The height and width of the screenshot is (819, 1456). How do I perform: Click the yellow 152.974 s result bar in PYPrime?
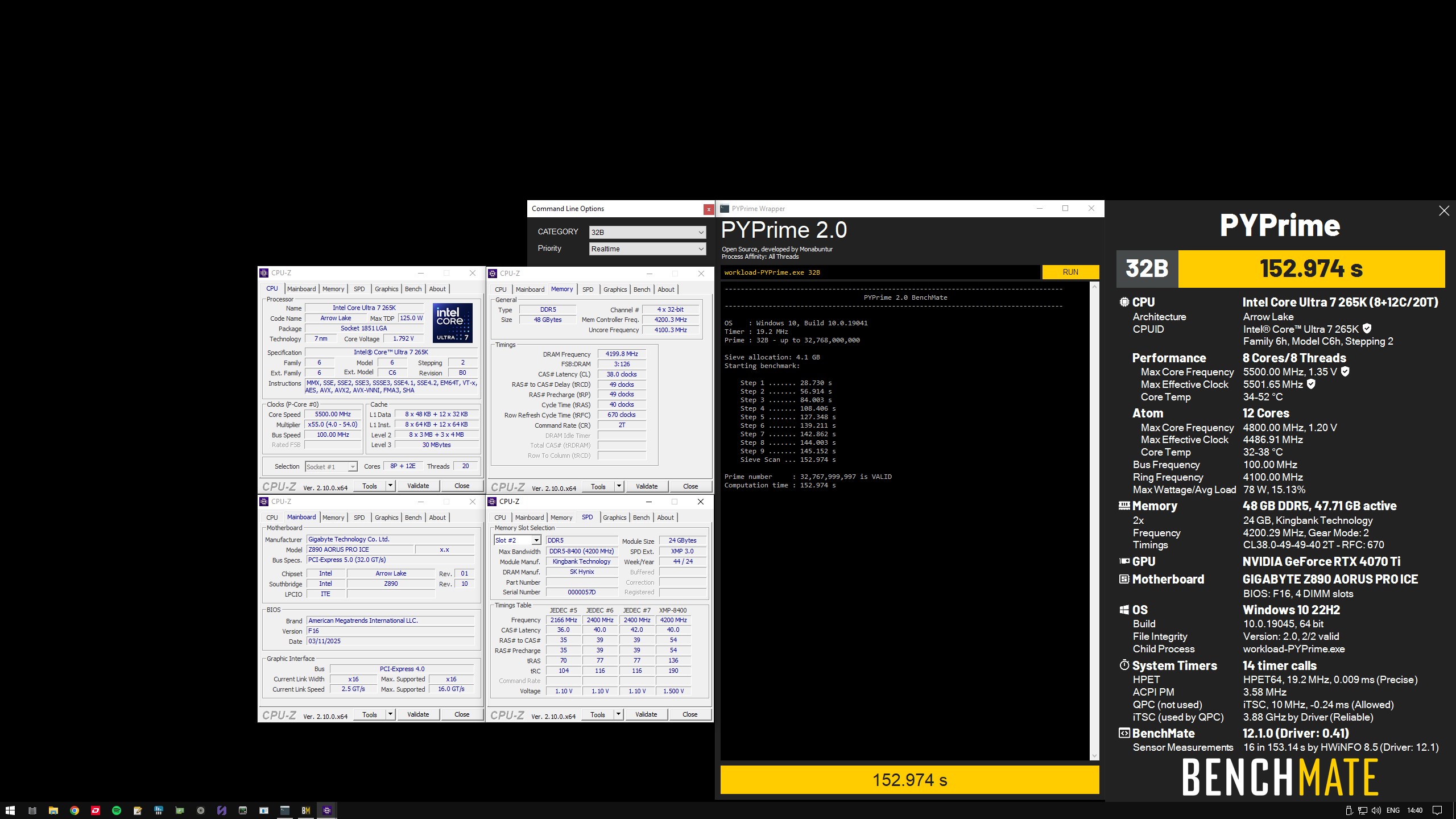(909, 780)
